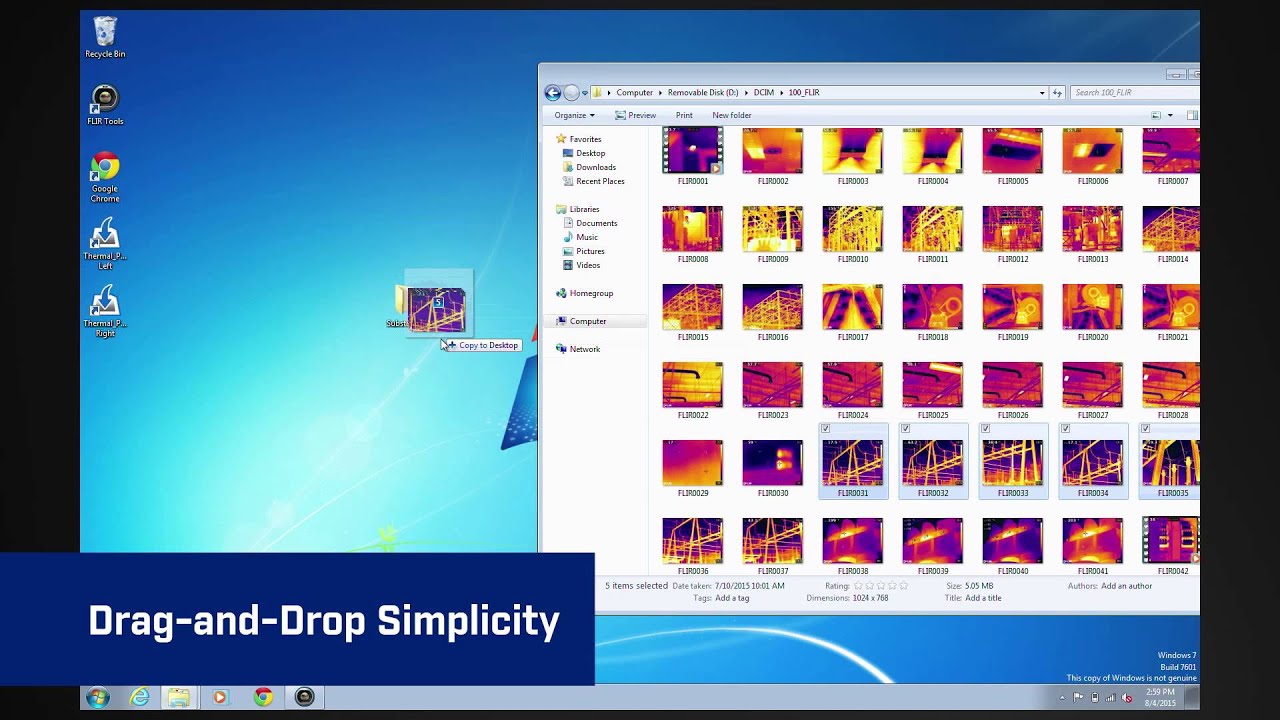The image size is (1280, 720).
Task: Open the volume icon in system tray
Action: 1127,697
